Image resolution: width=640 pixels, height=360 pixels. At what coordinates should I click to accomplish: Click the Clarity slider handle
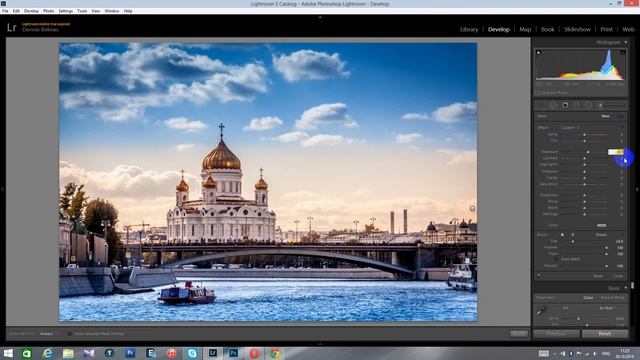pyautogui.click(x=584, y=178)
